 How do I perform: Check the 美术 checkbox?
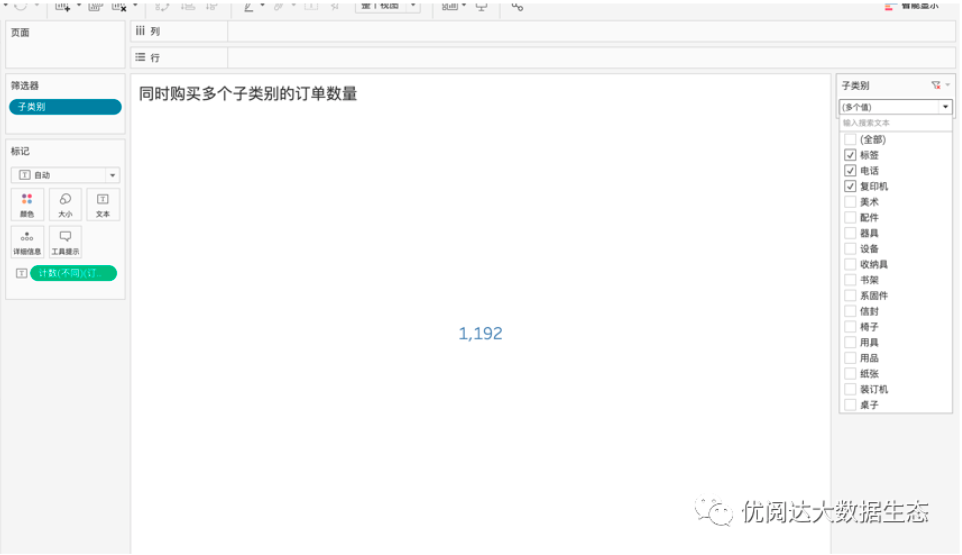pyautogui.click(x=850, y=202)
